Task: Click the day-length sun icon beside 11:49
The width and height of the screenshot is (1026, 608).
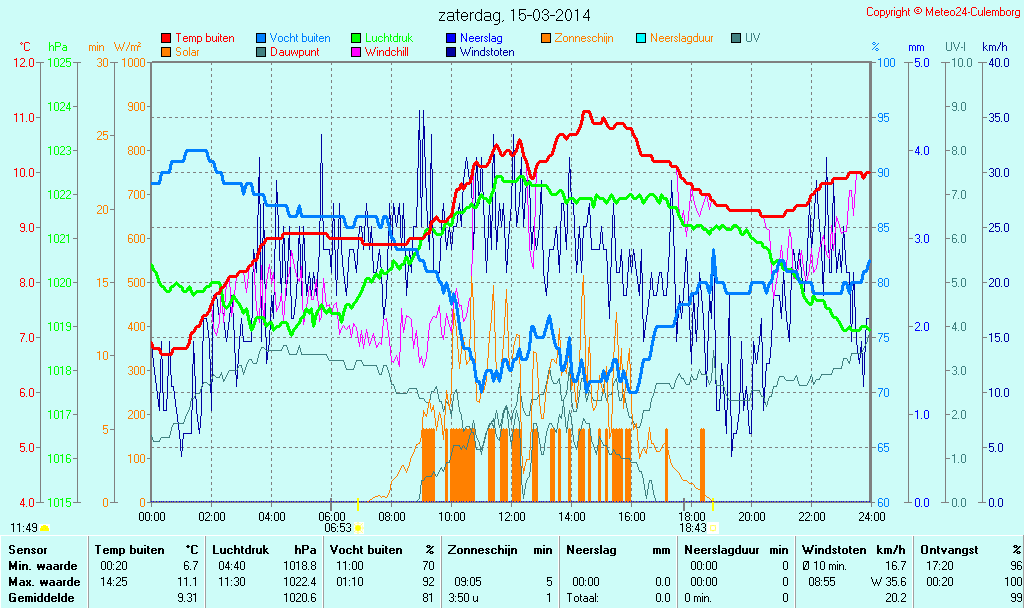Action: coord(45,528)
